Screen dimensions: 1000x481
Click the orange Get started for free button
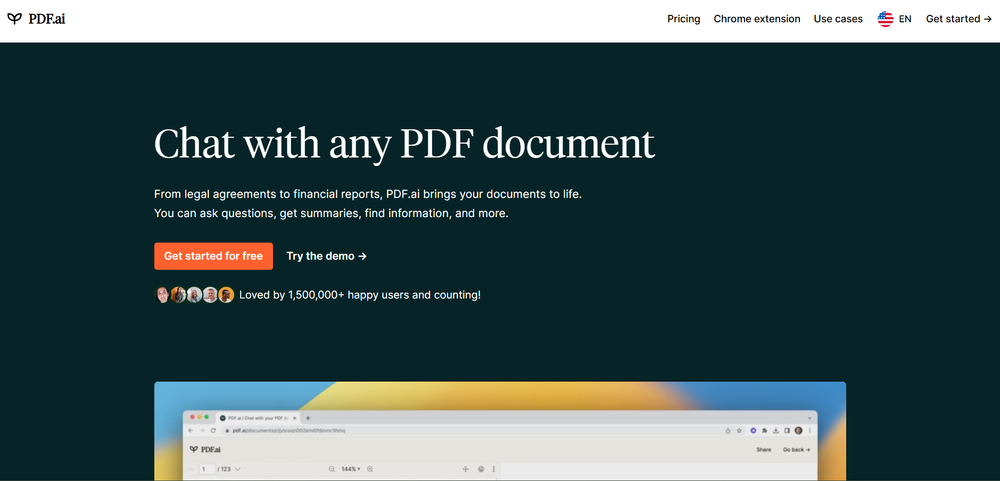[214, 256]
